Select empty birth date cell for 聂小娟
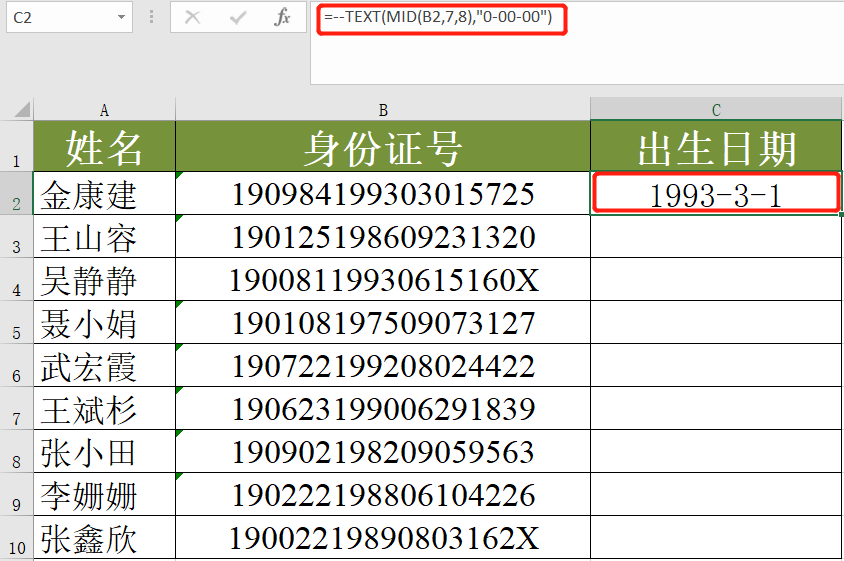 coord(716,322)
